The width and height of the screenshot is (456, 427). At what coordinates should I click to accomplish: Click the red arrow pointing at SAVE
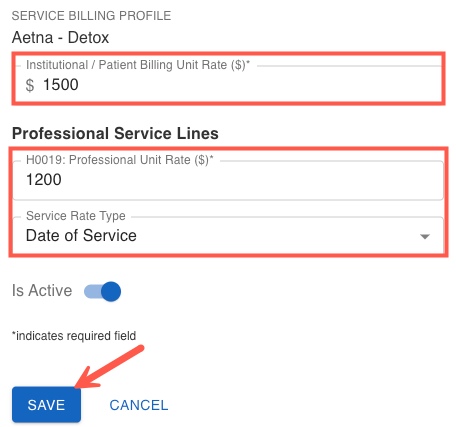(x=110, y=368)
